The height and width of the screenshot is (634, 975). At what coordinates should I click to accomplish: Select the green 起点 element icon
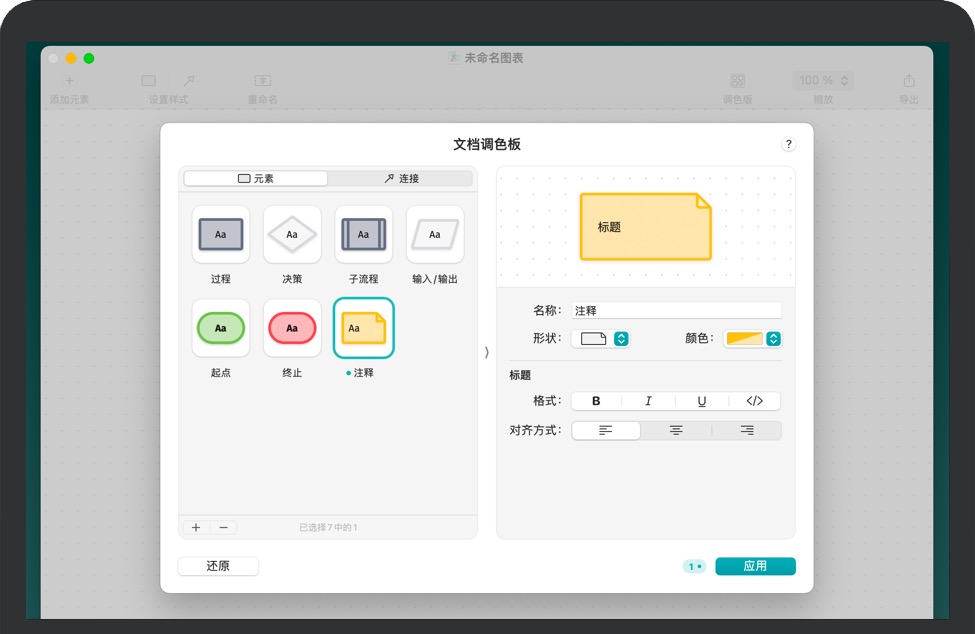tap(221, 328)
